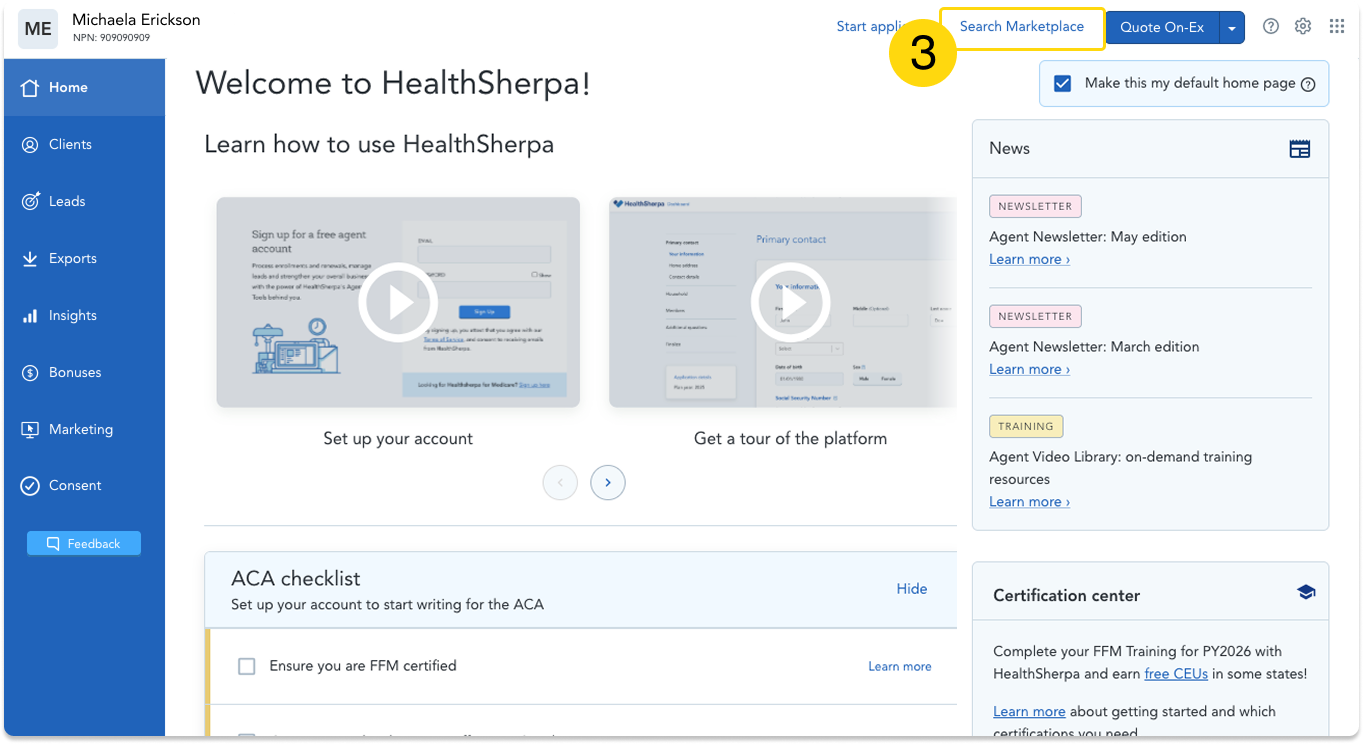Click the 'Agent Newsletter: March edition' text
This screenshot has height=744, width=1363.
1094,347
